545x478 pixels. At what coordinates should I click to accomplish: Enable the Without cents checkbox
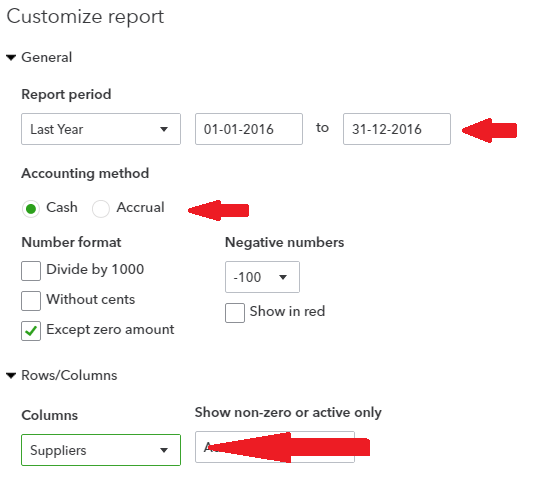31,301
